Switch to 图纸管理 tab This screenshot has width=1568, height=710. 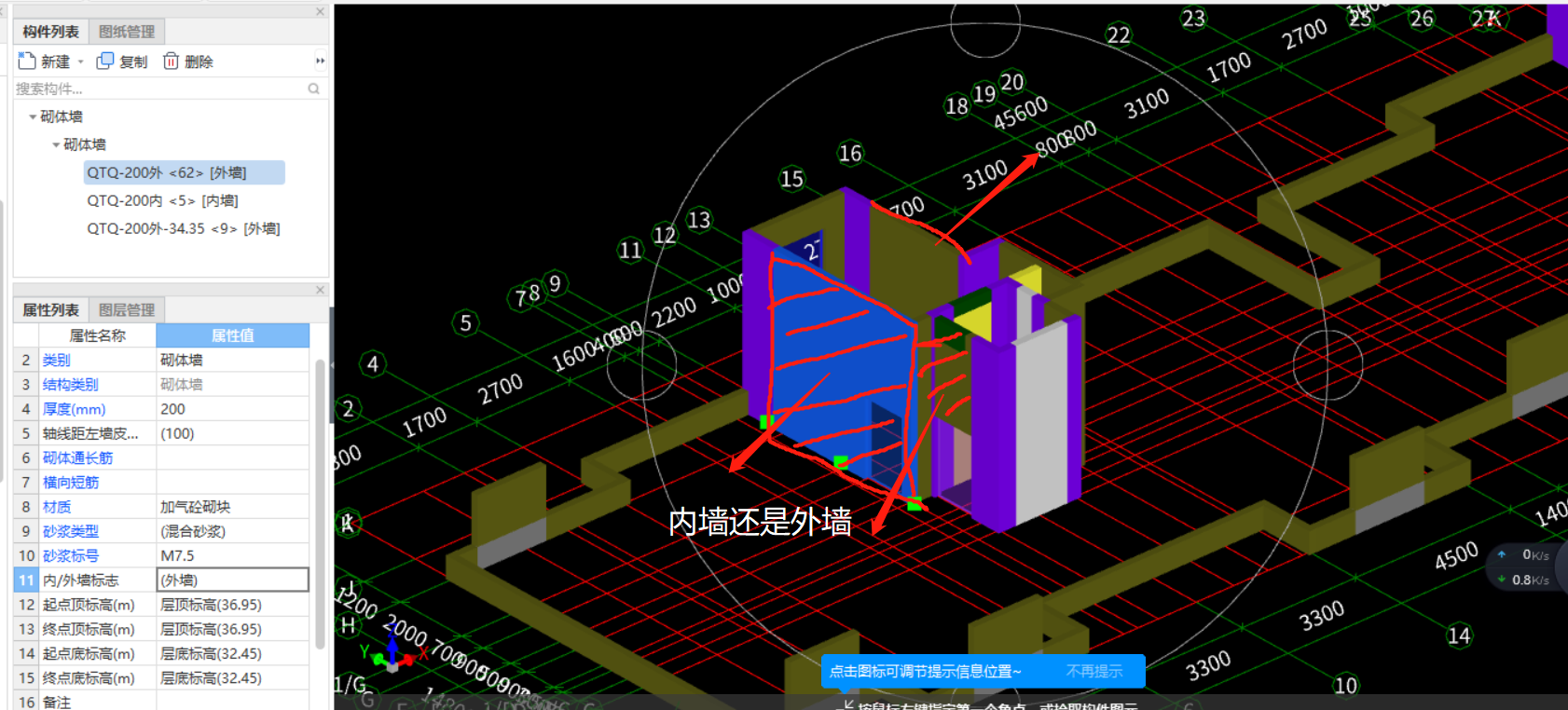[127, 32]
